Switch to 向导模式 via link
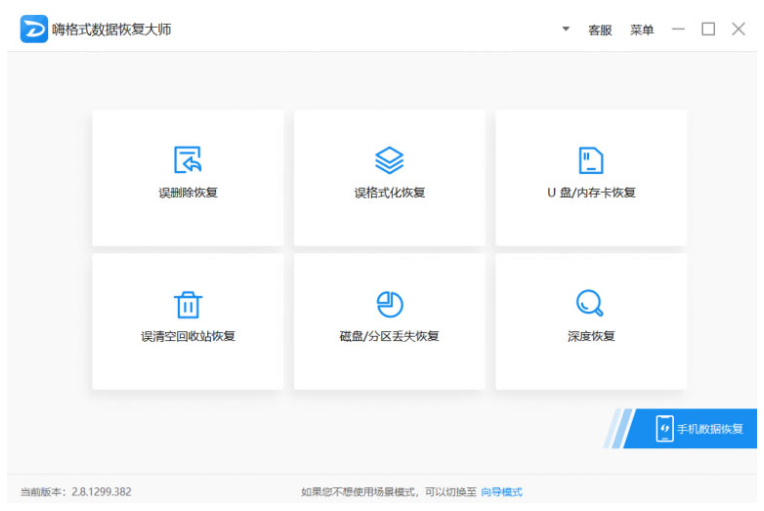 tap(502, 492)
